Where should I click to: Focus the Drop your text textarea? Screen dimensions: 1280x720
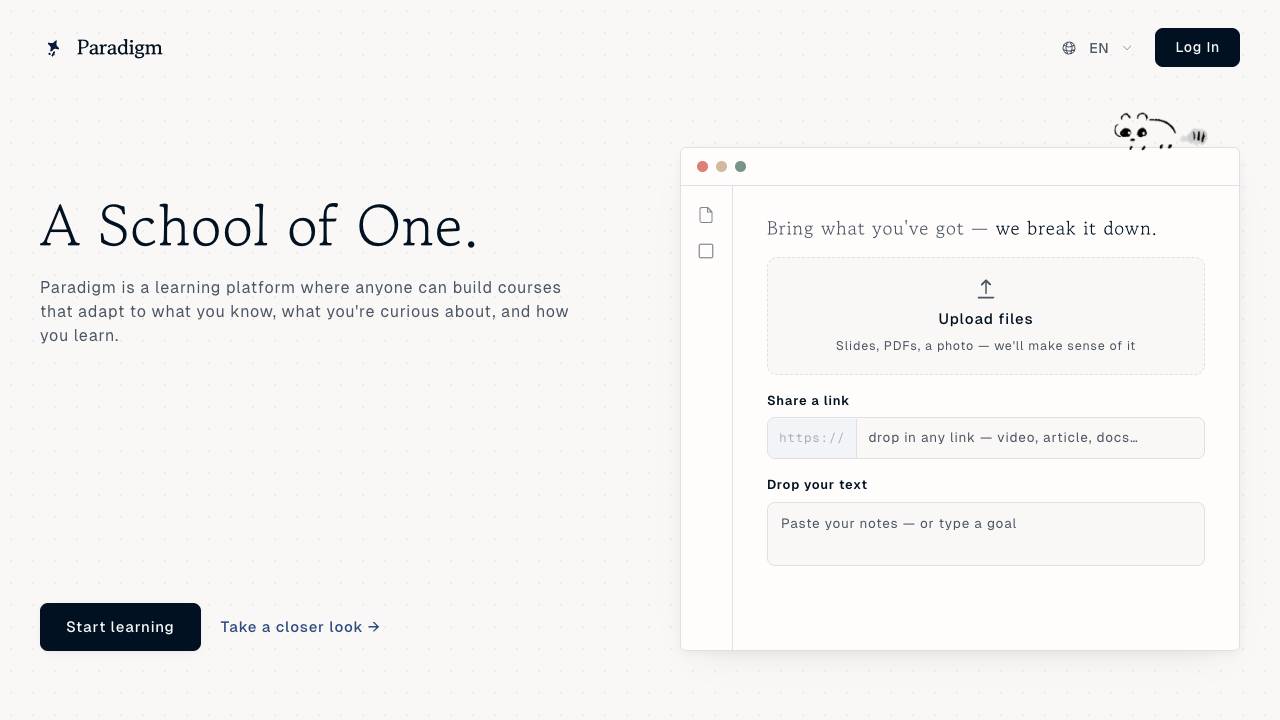click(986, 534)
